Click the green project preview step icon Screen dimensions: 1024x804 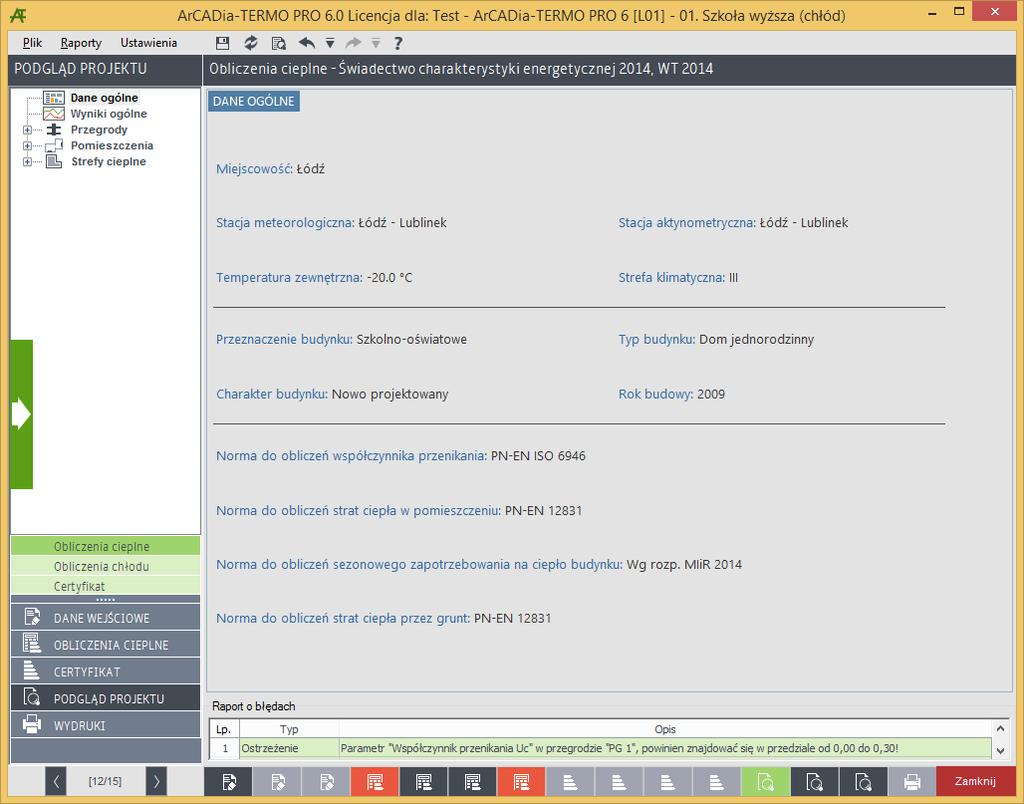click(765, 781)
